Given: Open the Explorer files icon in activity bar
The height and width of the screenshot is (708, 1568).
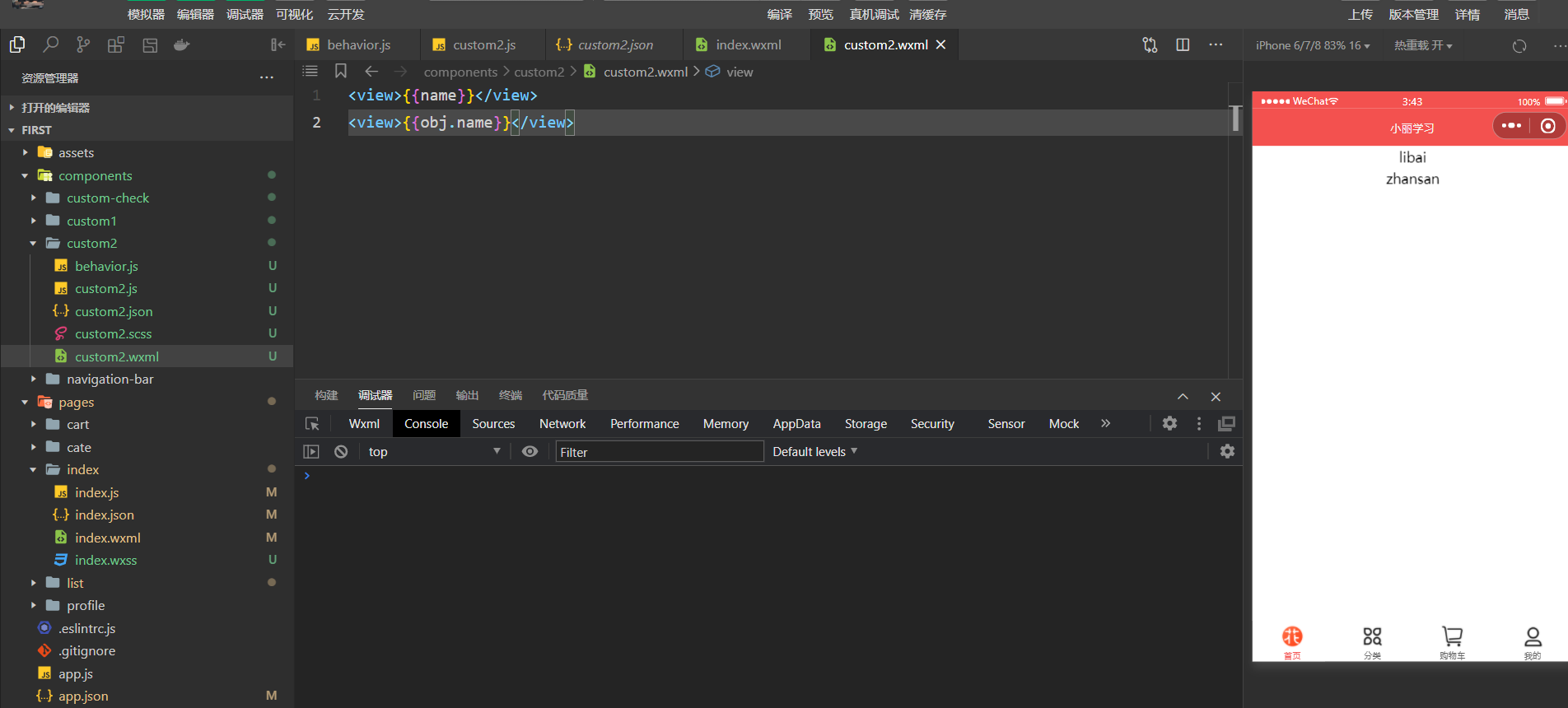Looking at the screenshot, I should pos(17,44).
